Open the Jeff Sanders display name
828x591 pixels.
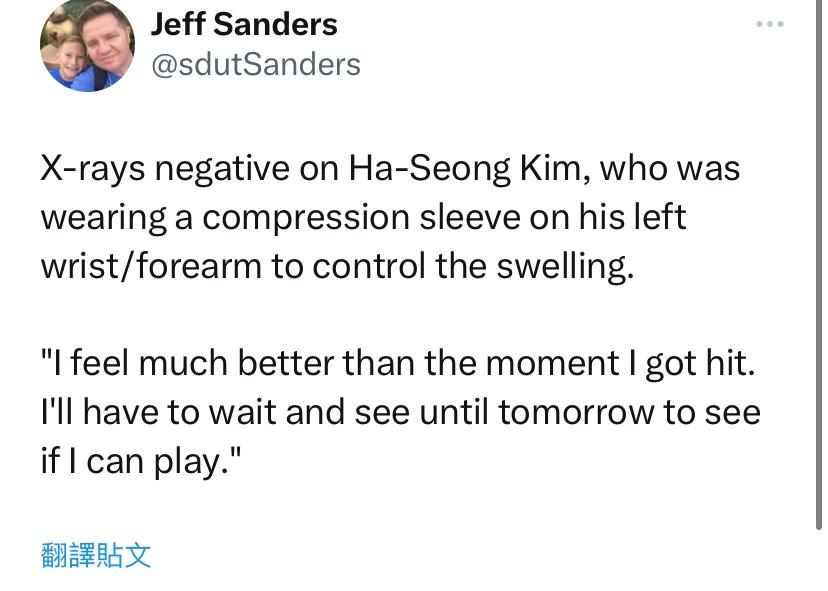pyautogui.click(x=244, y=24)
